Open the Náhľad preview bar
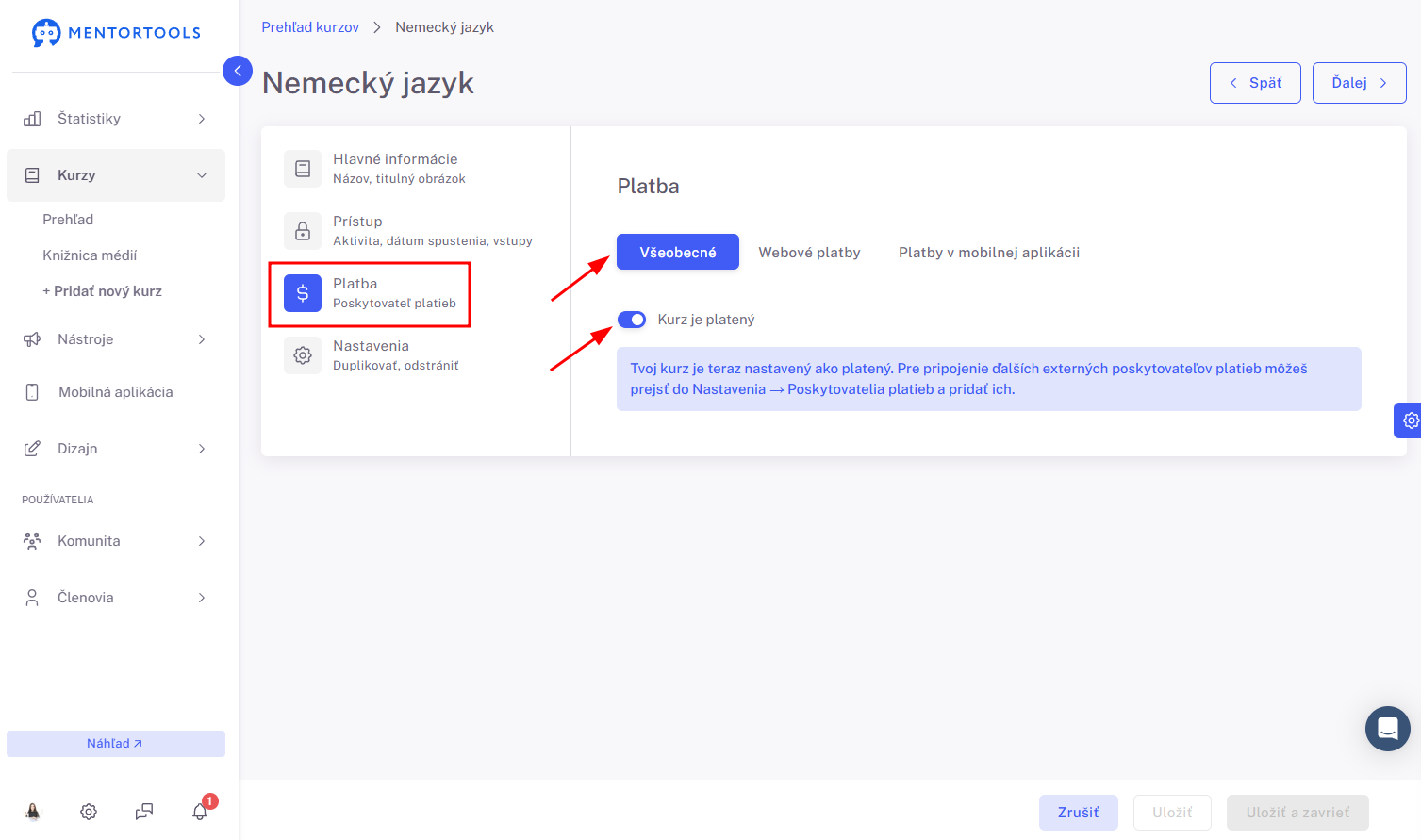This screenshot has width=1421, height=840. tap(116, 744)
